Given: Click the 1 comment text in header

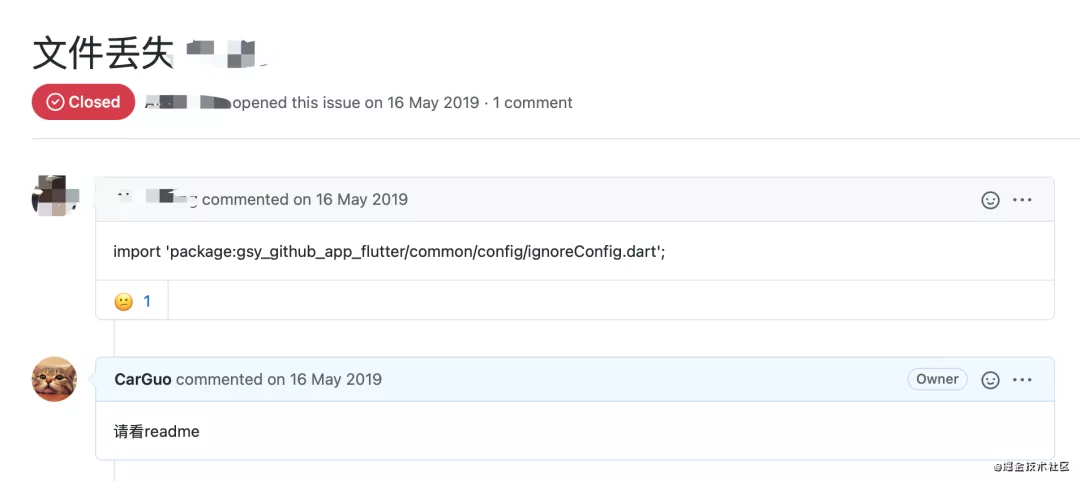Looking at the screenshot, I should click(532, 103).
